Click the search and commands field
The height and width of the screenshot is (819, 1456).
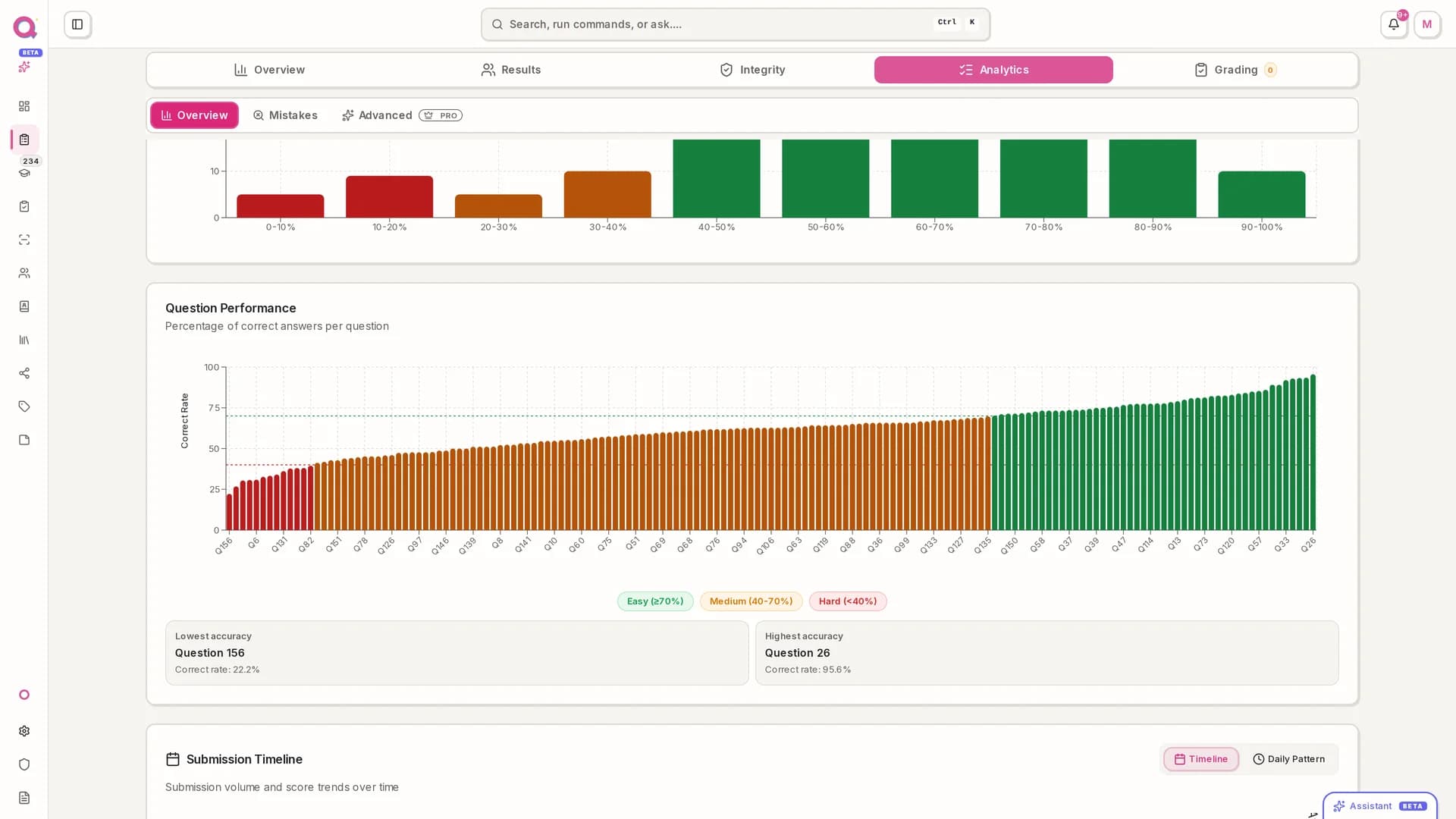pos(735,24)
